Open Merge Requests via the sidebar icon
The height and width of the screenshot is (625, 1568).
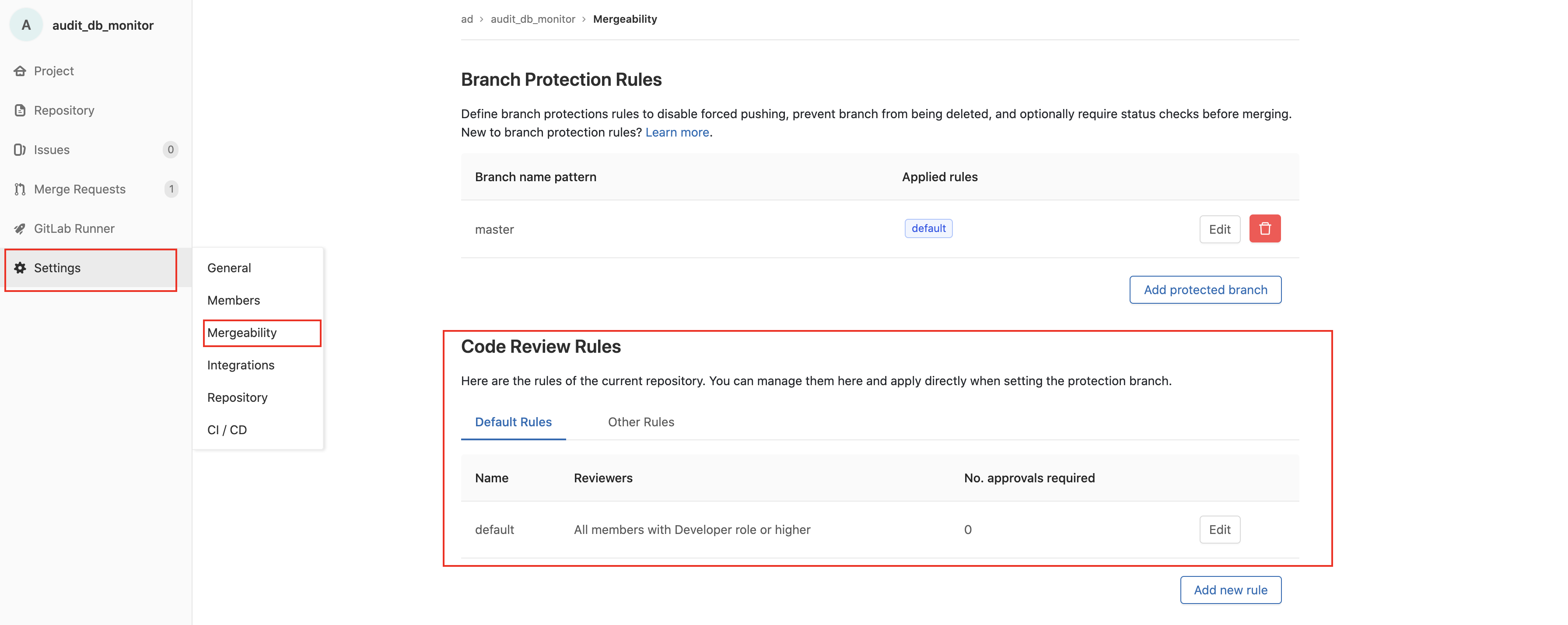point(20,189)
